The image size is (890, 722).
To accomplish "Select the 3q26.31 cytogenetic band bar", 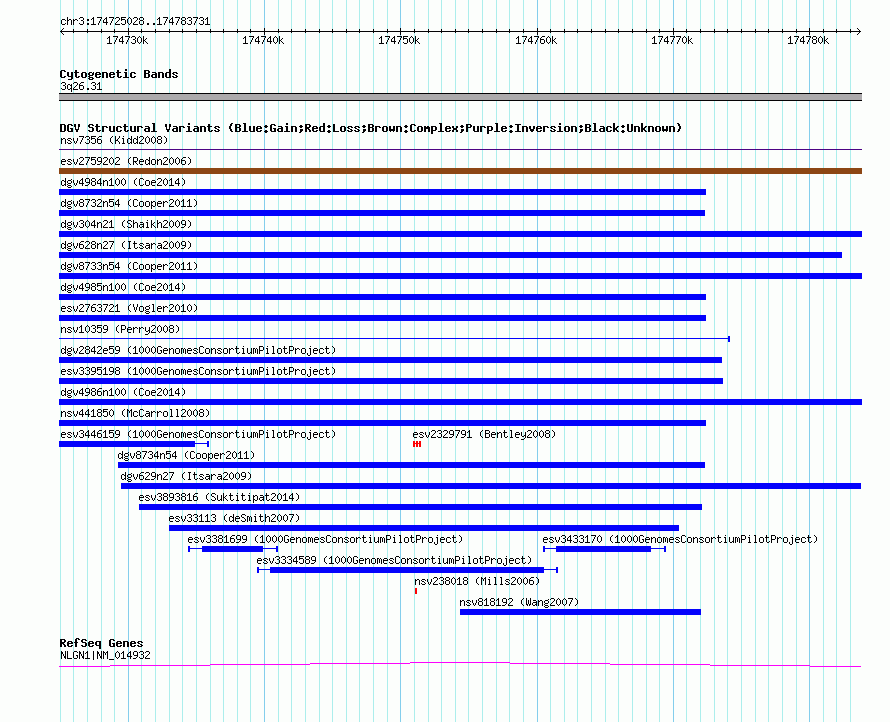I will point(460,97).
